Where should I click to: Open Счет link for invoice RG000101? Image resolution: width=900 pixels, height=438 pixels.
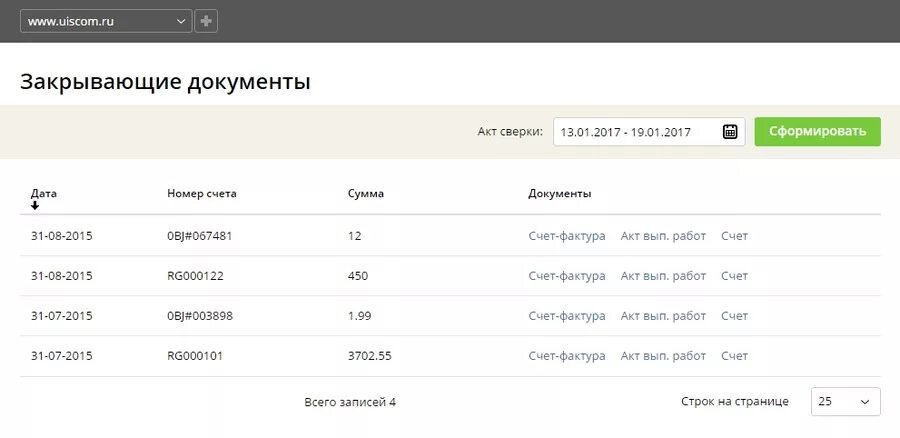point(735,356)
